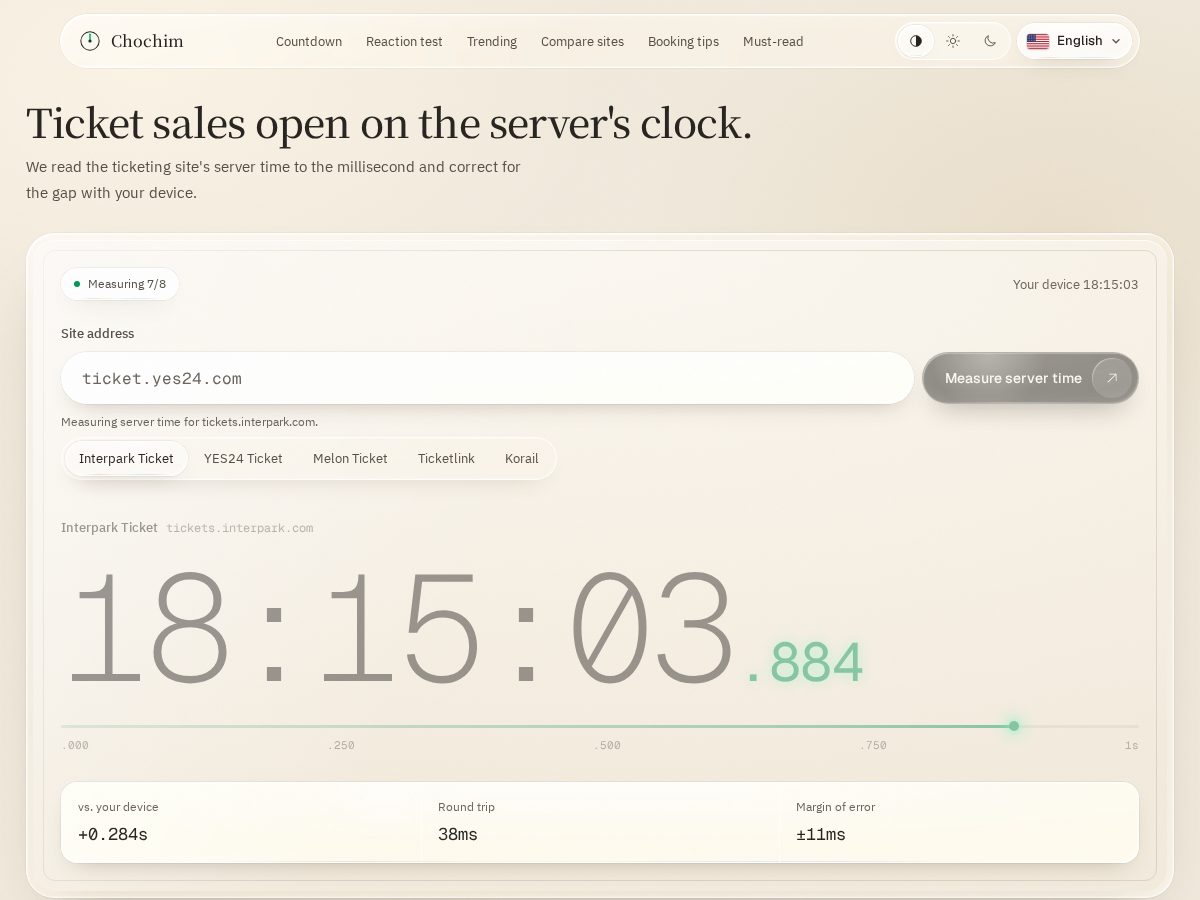Go to Trending page
The width and height of the screenshot is (1200, 900).
pyautogui.click(x=492, y=41)
